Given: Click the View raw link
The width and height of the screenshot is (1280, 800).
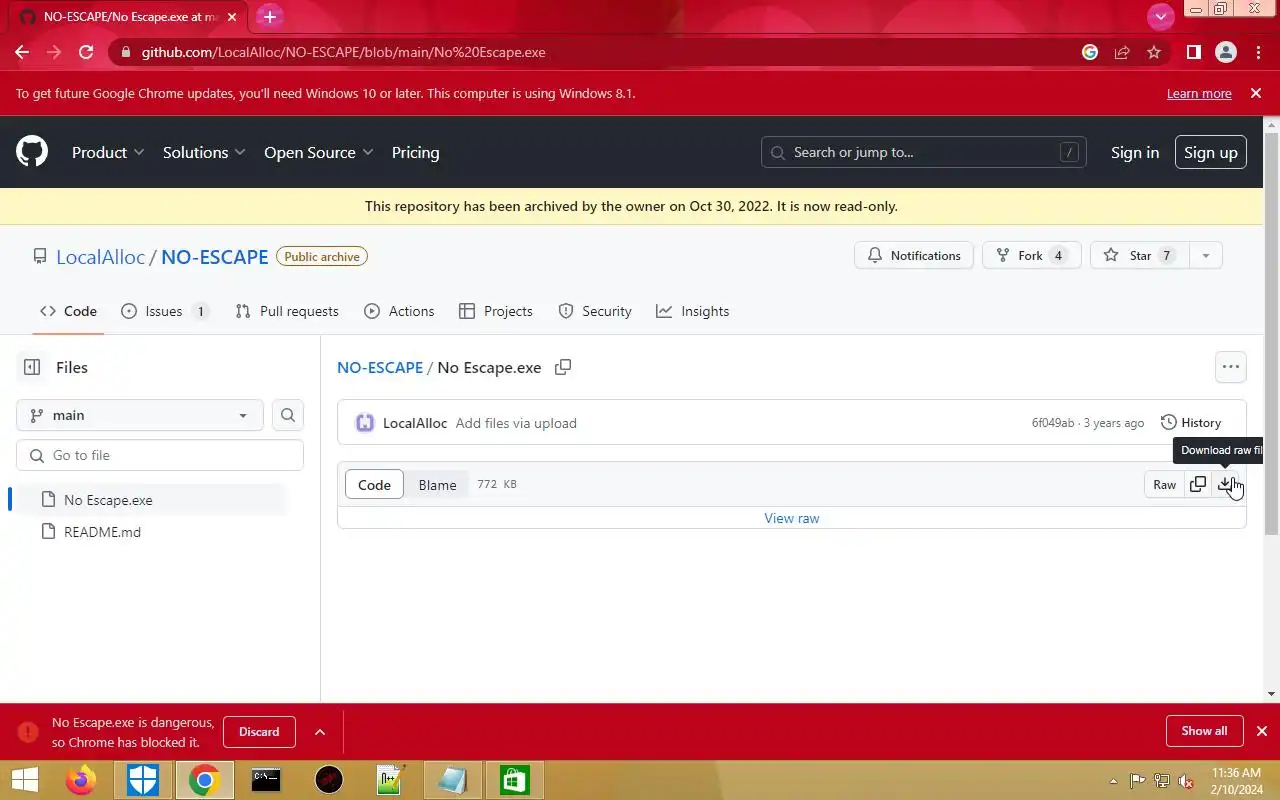Looking at the screenshot, I should (x=792, y=518).
